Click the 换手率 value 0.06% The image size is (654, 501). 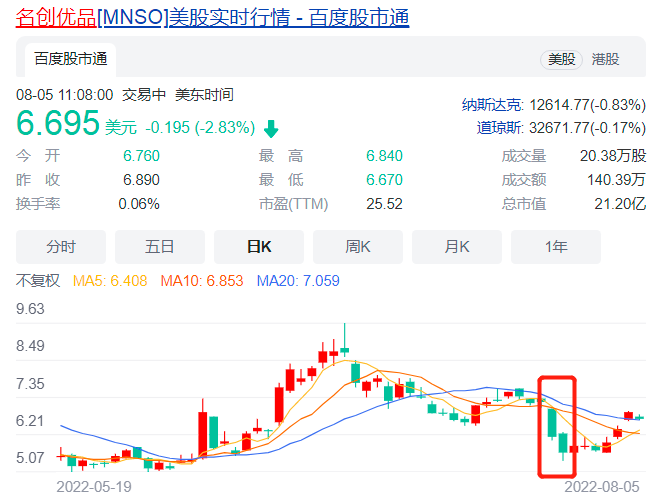click(139, 204)
